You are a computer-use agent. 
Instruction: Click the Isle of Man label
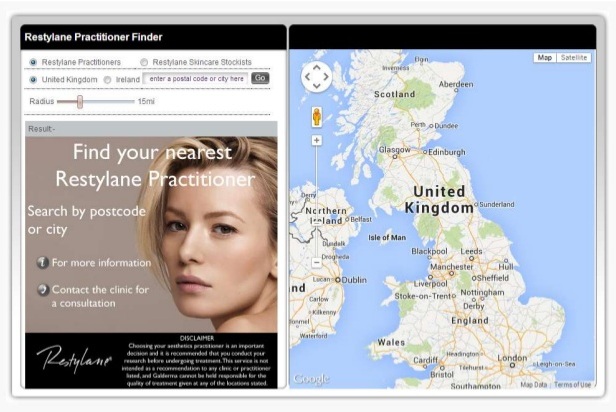(387, 237)
